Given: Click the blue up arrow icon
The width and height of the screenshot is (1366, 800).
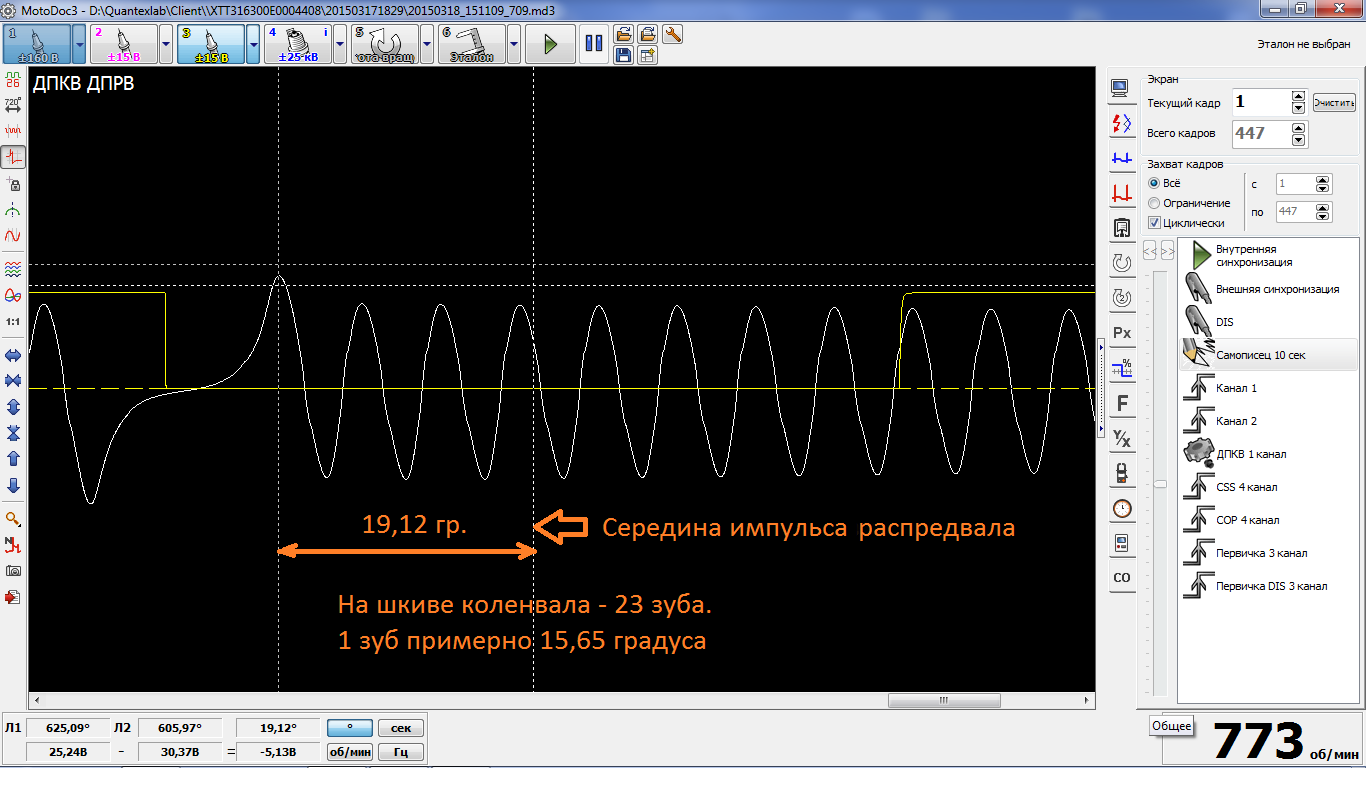Looking at the screenshot, I should (14, 459).
